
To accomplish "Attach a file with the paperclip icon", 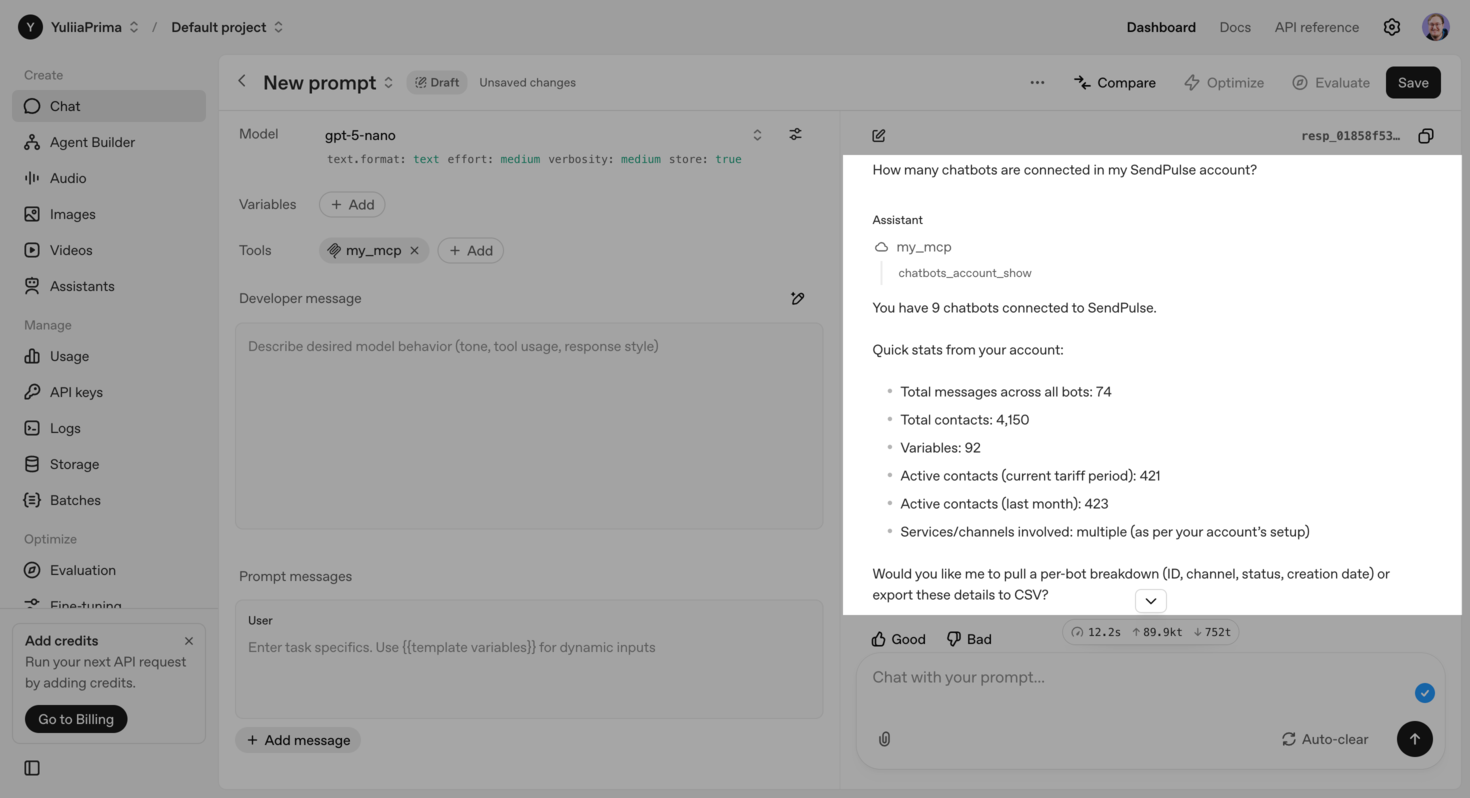I will 884,739.
